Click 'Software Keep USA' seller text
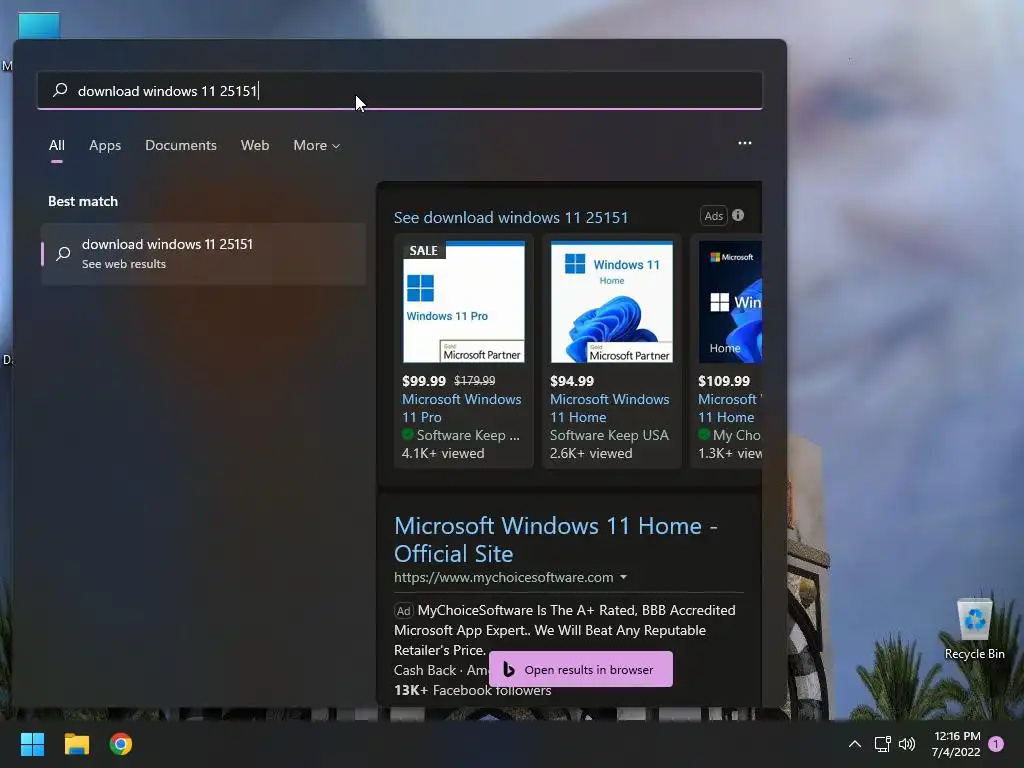Screen dimensions: 1024x768 click(x=609, y=435)
